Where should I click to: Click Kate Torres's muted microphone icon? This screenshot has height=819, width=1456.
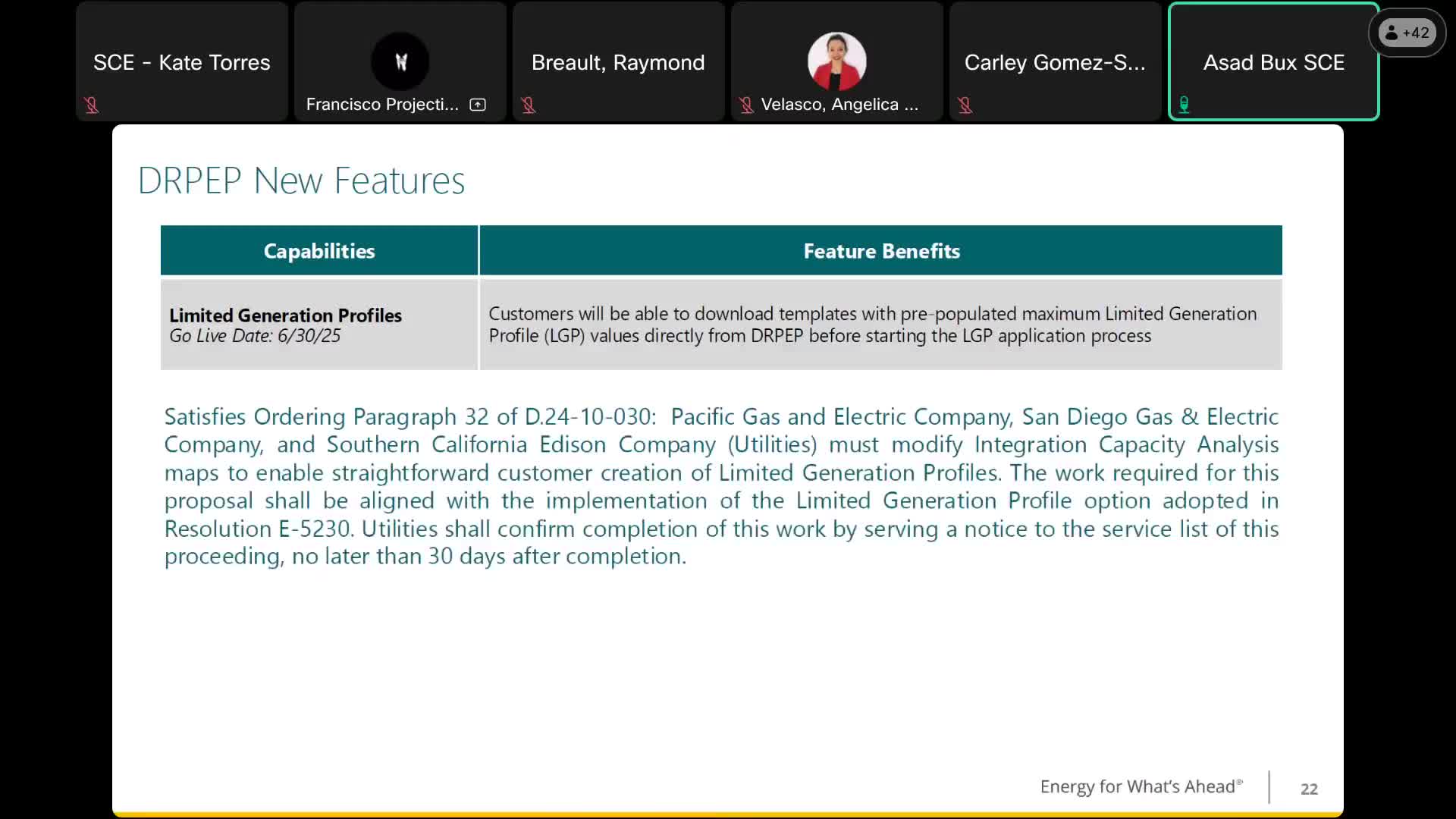coord(92,105)
